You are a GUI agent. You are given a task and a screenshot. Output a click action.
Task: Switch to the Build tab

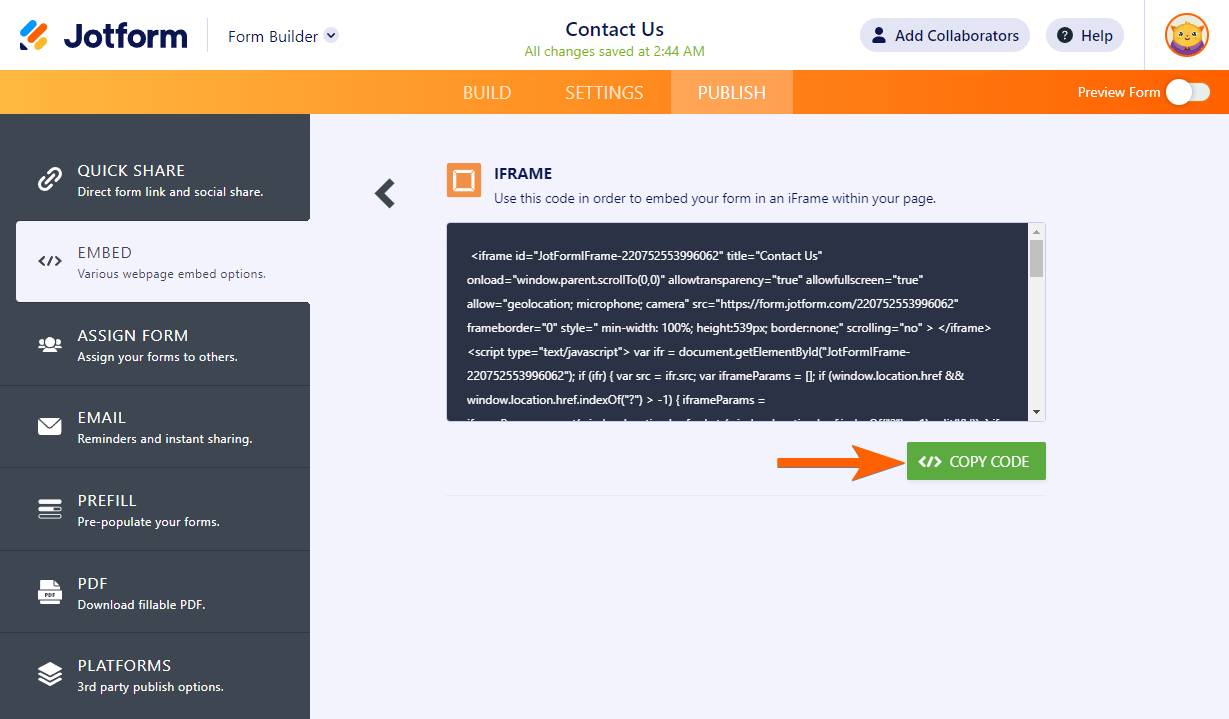pyautogui.click(x=487, y=92)
